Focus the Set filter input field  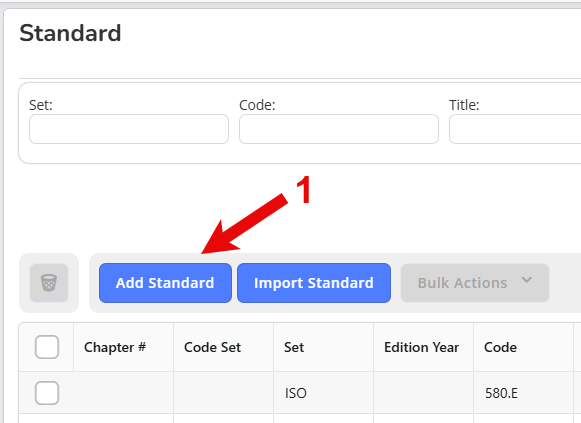tap(129, 129)
